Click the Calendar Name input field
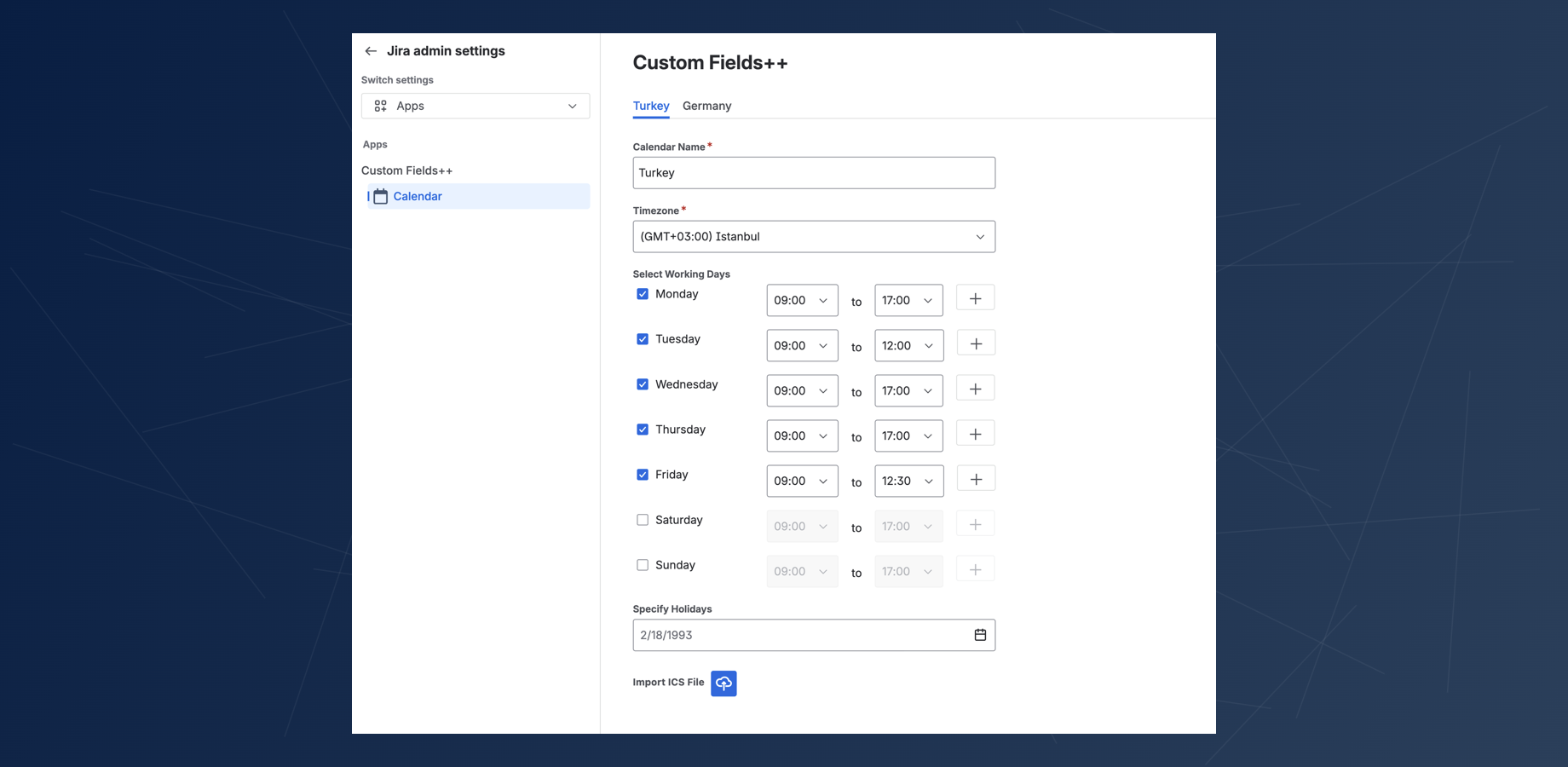 813,173
